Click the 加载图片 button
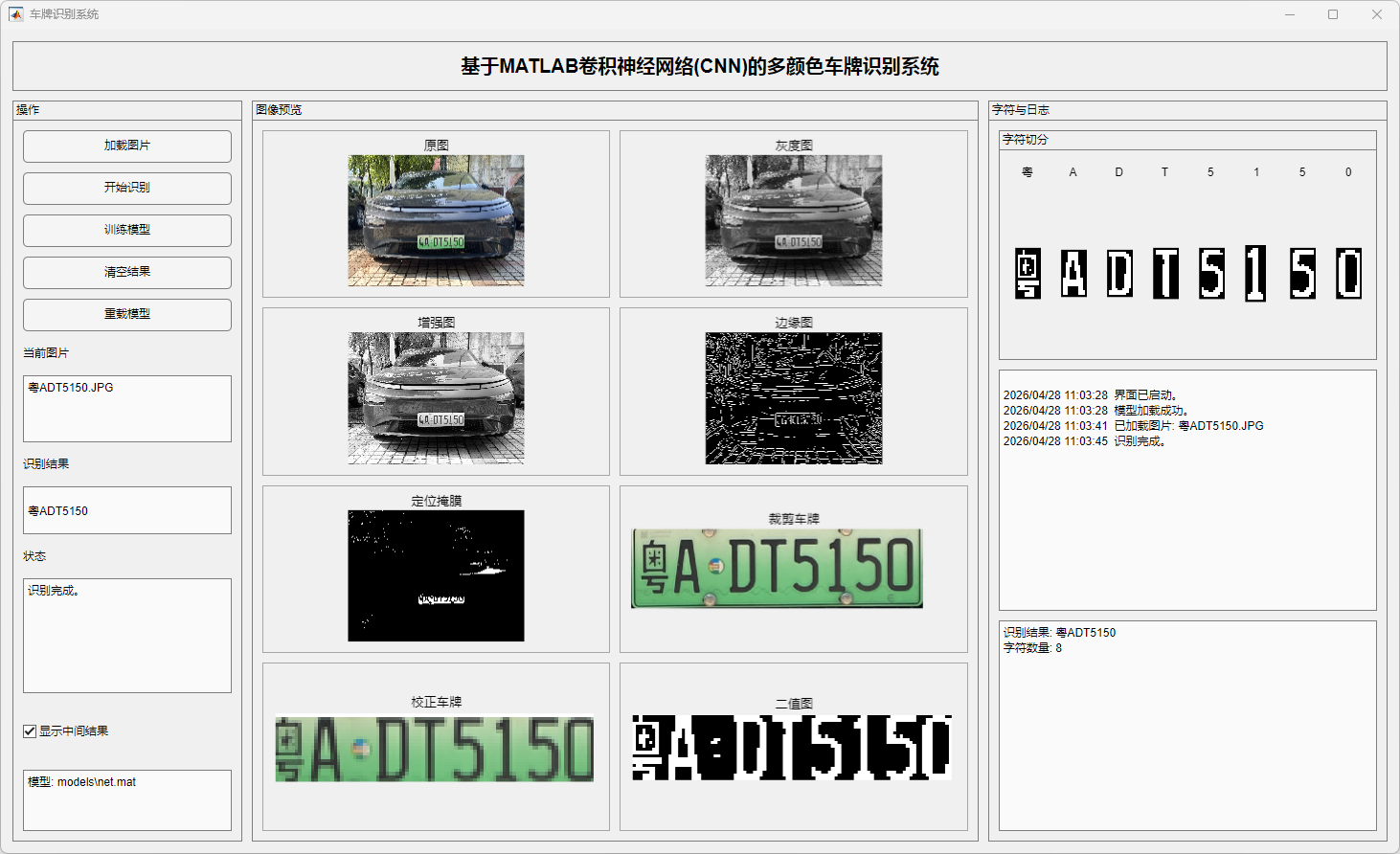Viewport: 1400px width, 854px height. [x=127, y=146]
